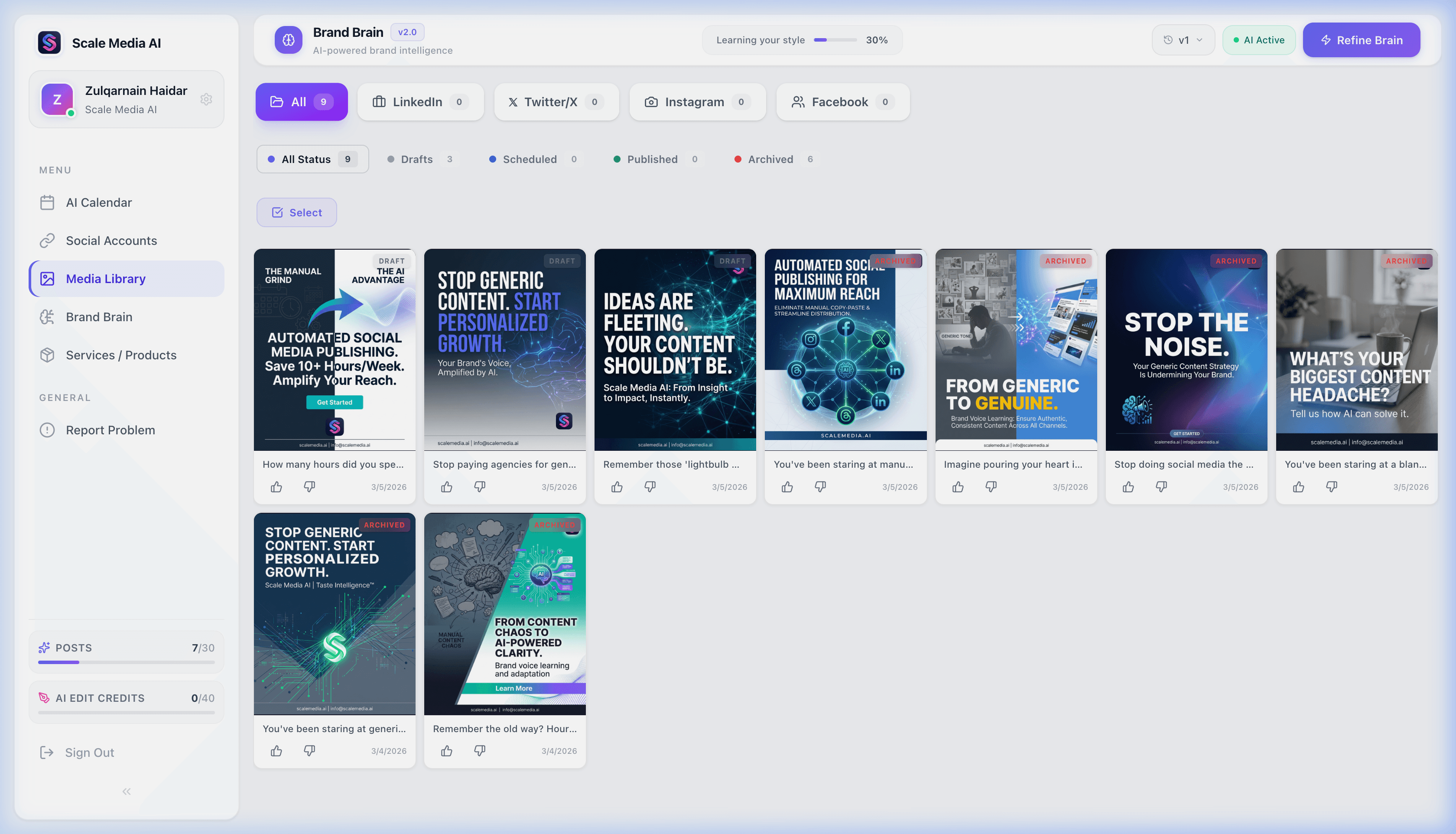Image resolution: width=1456 pixels, height=834 pixels.
Task: Open the v1 version dropdown
Action: tap(1183, 40)
